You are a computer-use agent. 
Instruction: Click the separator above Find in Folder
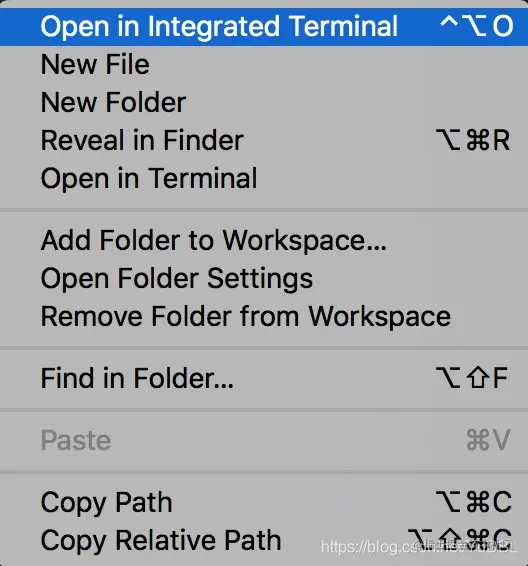click(x=264, y=348)
